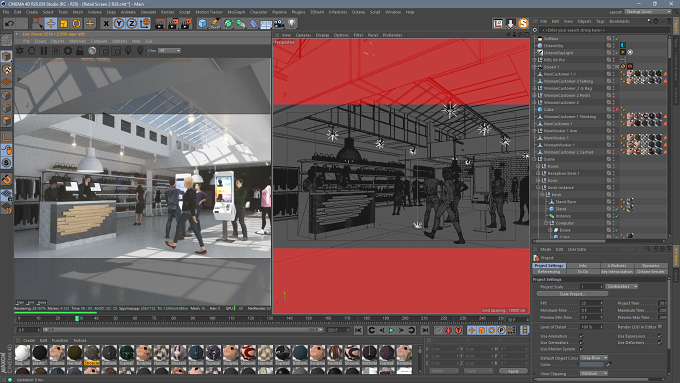Click the FPS value field

click(592, 303)
